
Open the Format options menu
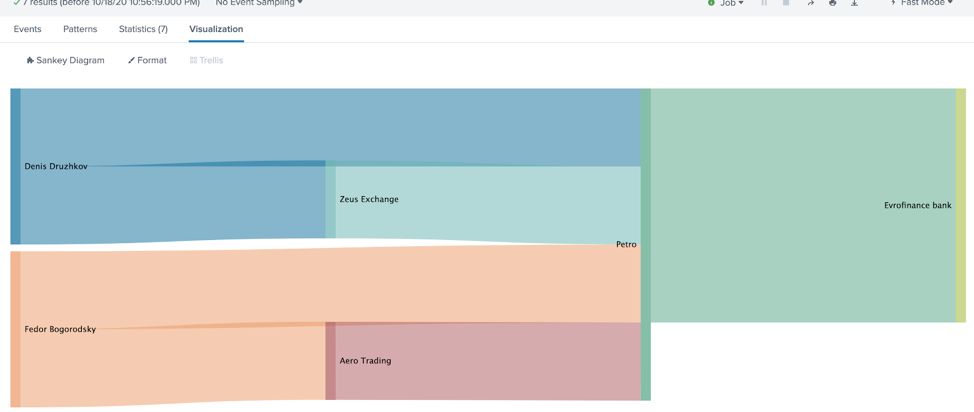pyautogui.click(x=147, y=60)
